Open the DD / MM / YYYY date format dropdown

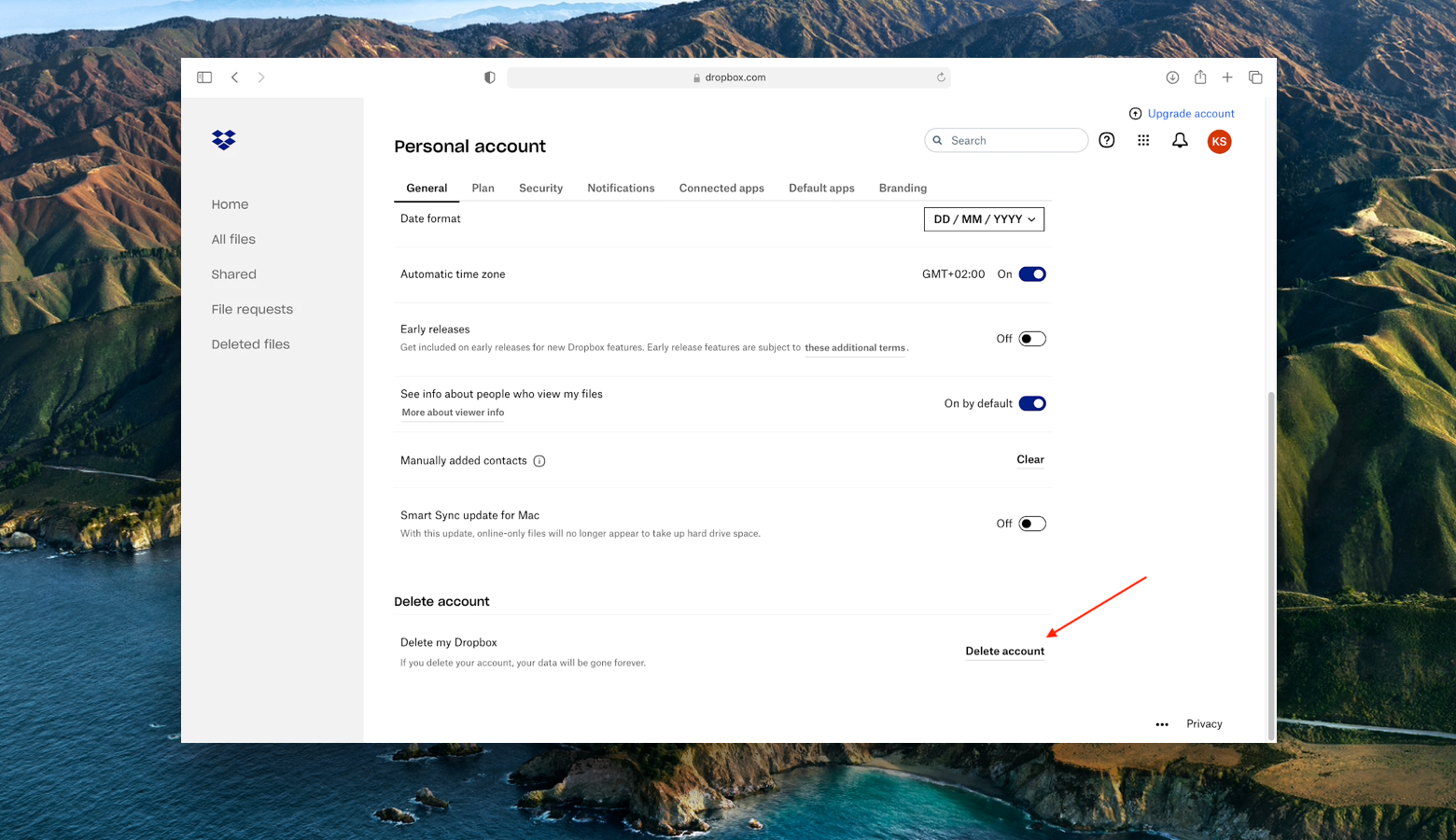point(984,219)
